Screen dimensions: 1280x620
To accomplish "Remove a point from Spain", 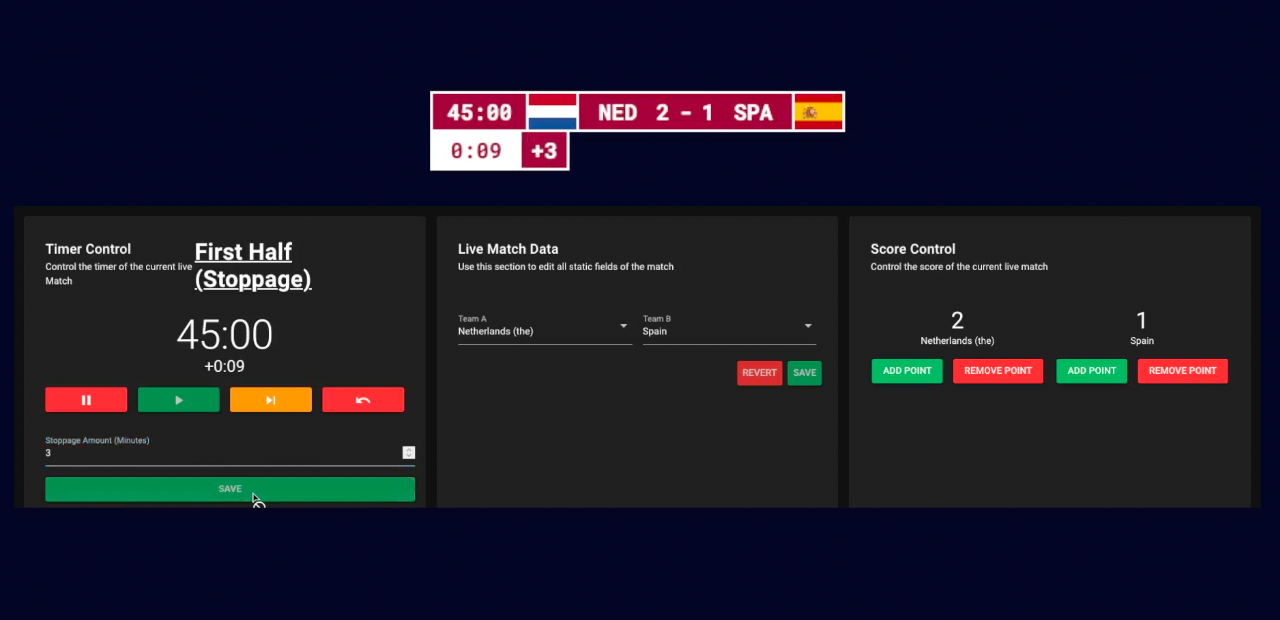I will click(1182, 371).
